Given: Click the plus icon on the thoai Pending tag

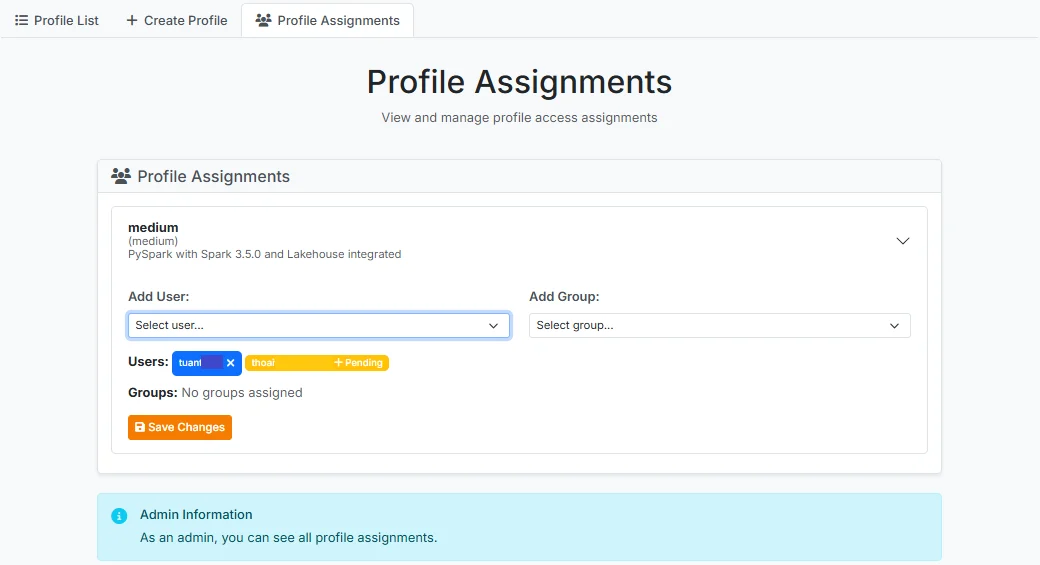Looking at the screenshot, I should (338, 363).
